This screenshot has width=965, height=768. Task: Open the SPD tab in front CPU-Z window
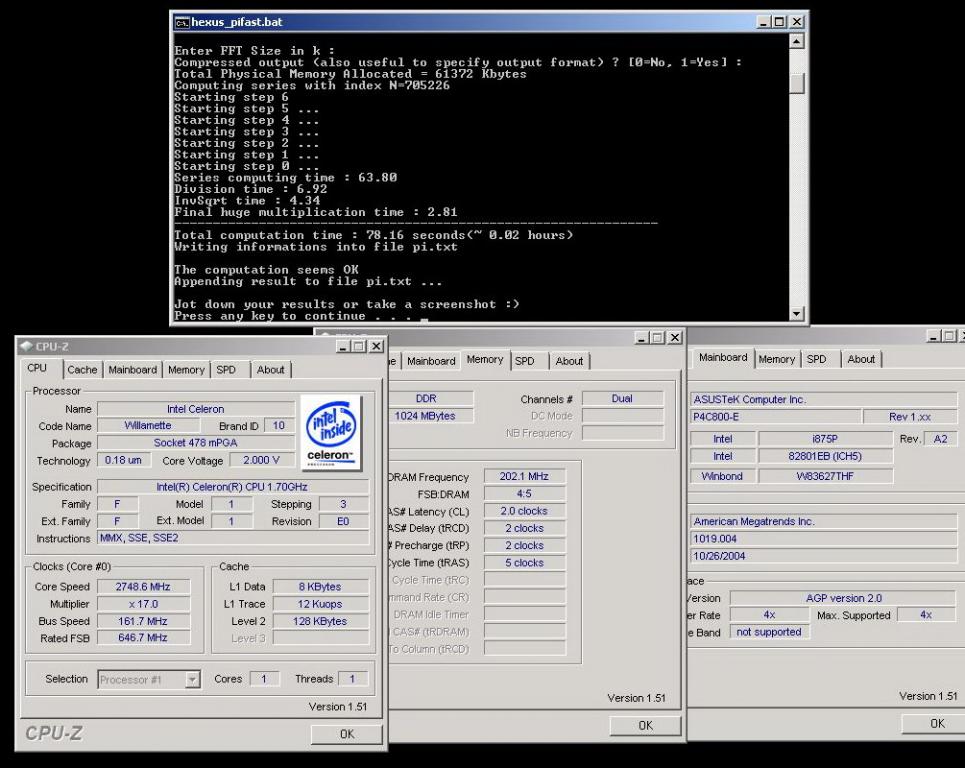(226, 370)
